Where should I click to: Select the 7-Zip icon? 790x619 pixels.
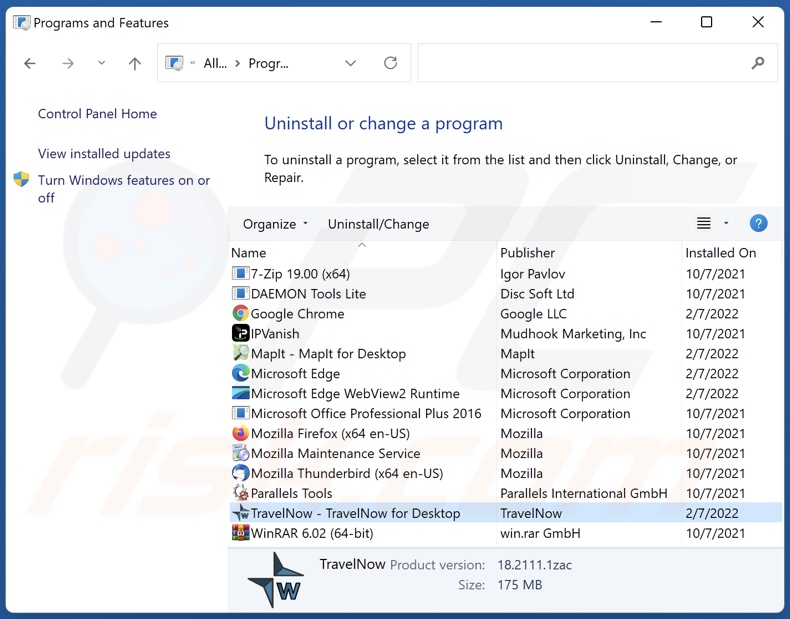click(240, 273)
